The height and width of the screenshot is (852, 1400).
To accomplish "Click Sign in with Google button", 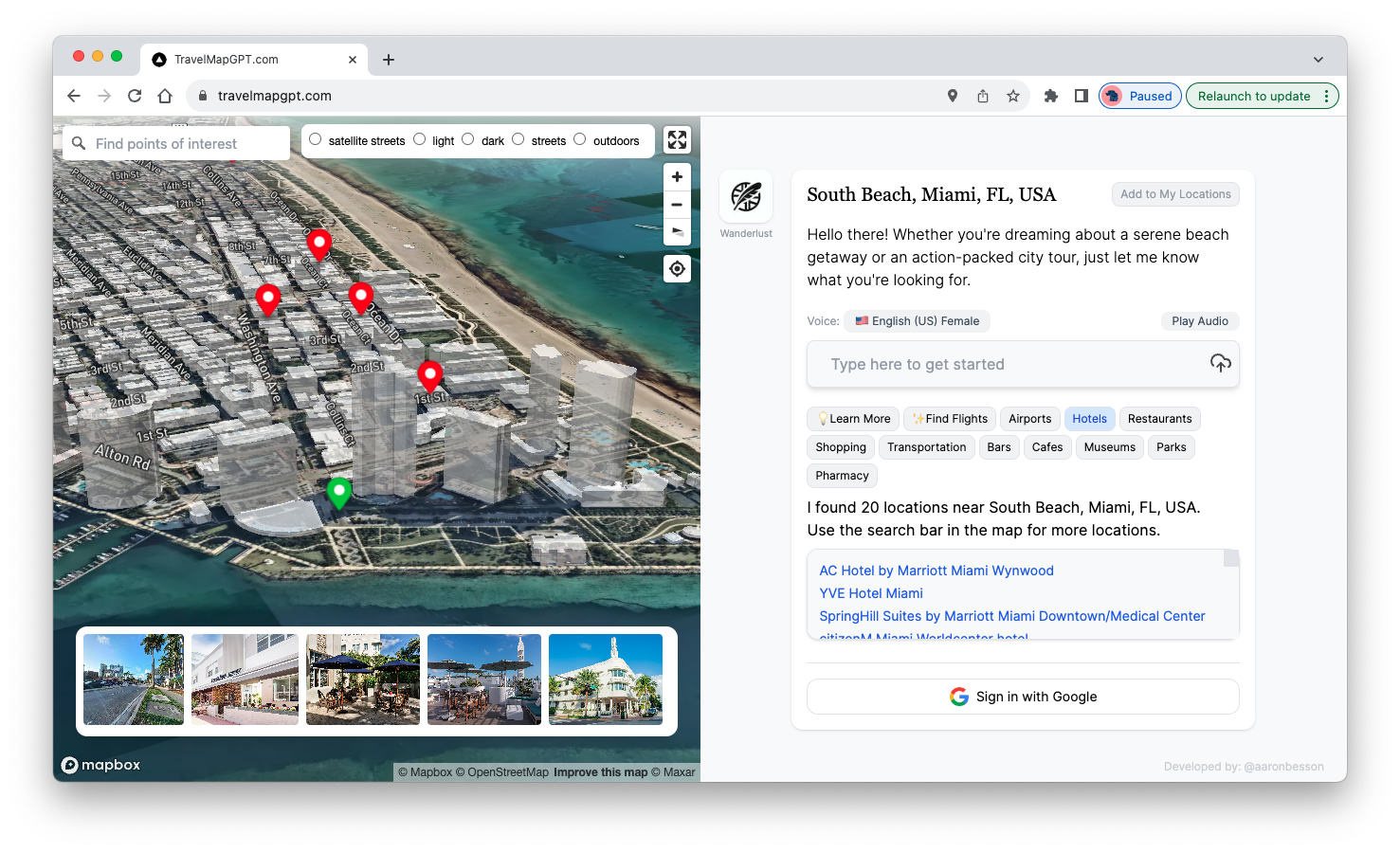I will point(1023,697).
